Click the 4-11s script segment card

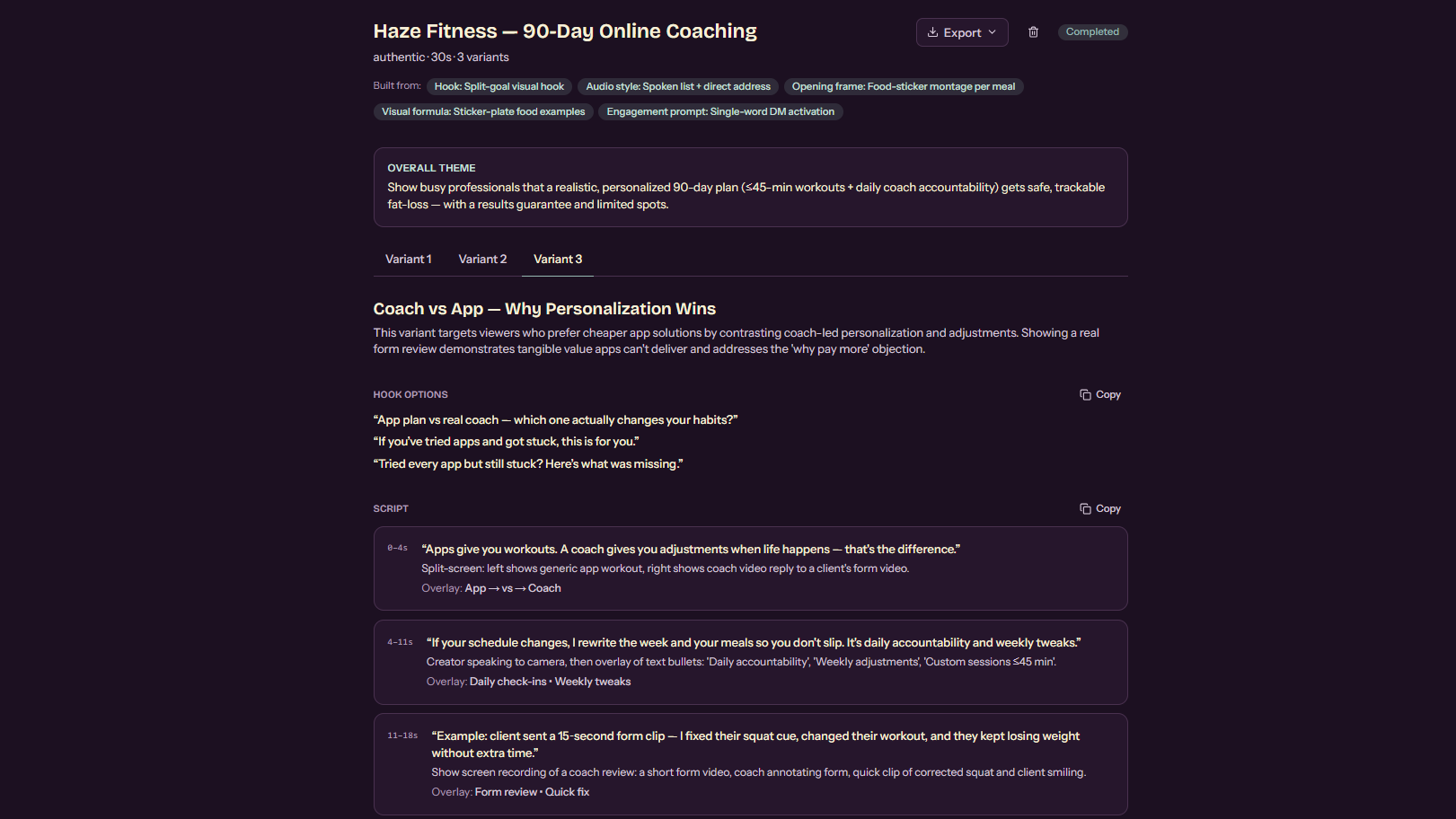click(x=750, y=662)
